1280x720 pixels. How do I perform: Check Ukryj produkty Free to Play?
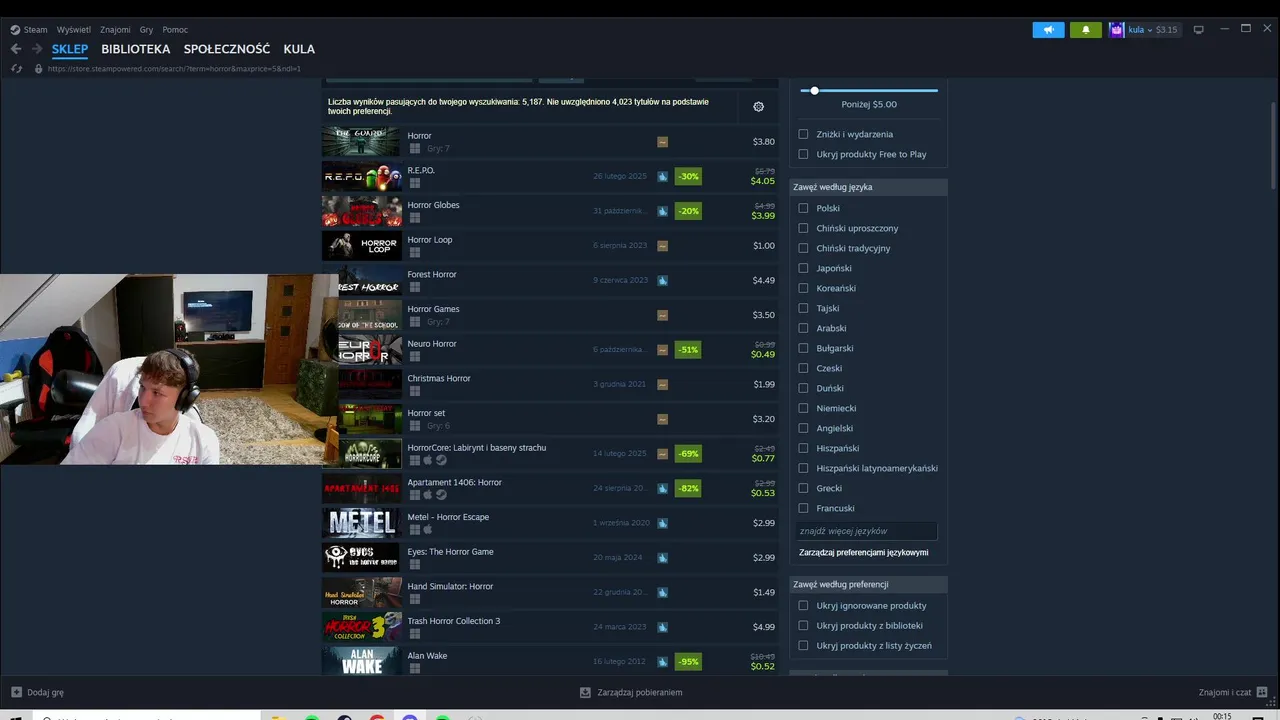tap(803, 154)
